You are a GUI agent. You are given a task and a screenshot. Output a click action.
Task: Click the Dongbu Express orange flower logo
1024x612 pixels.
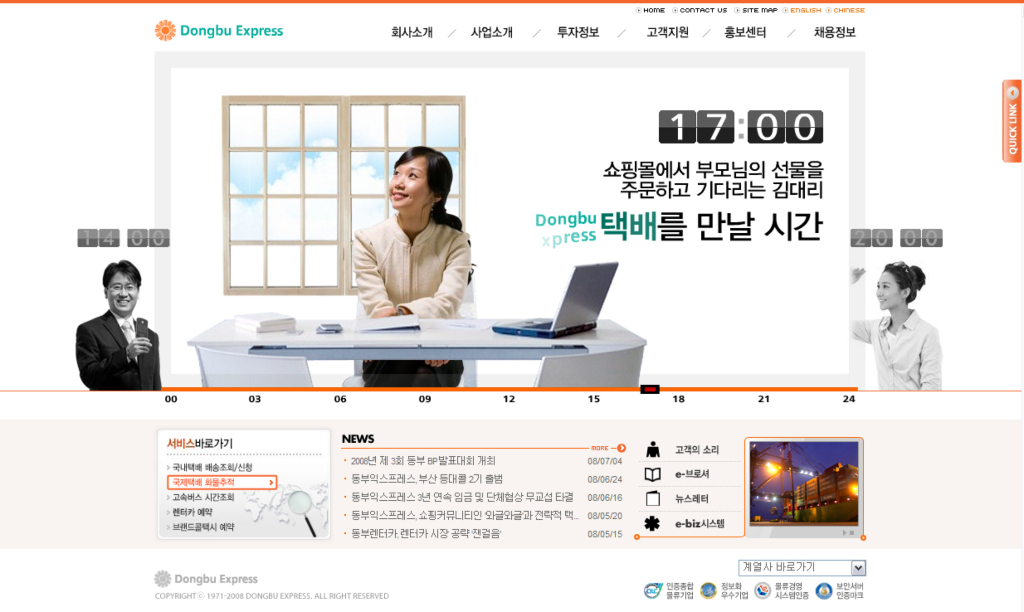point(165,30)
